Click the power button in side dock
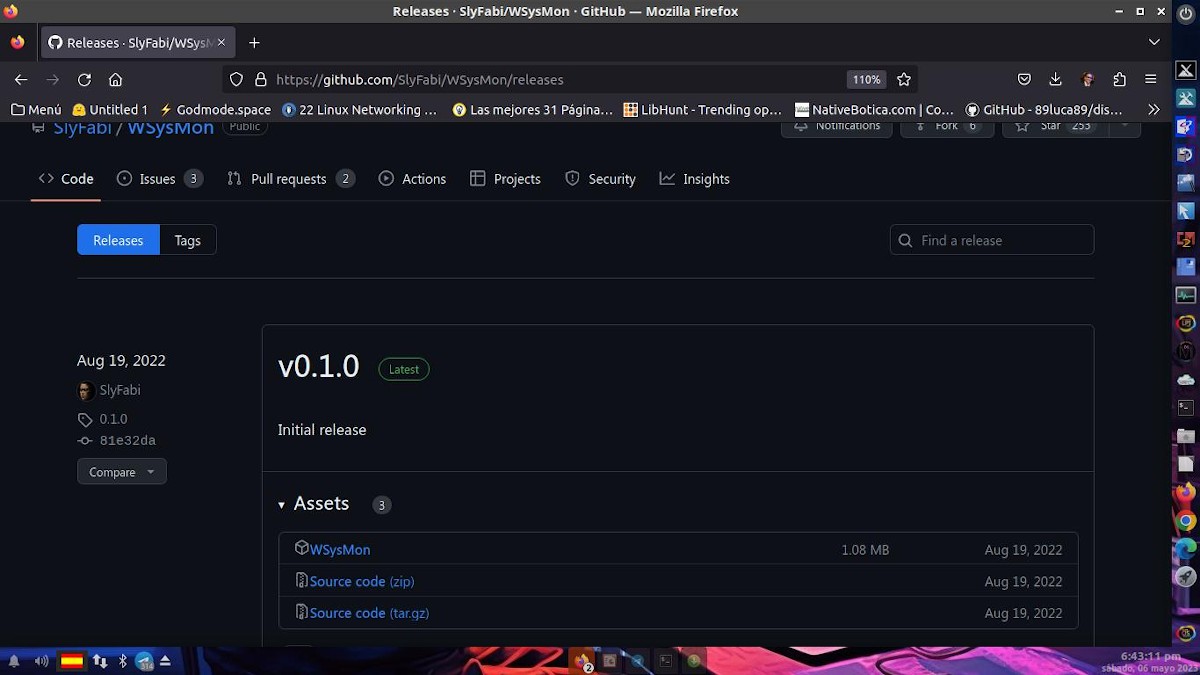Image resolution: width=1200 pixels, height=675 pixels. pos(1186,14)
